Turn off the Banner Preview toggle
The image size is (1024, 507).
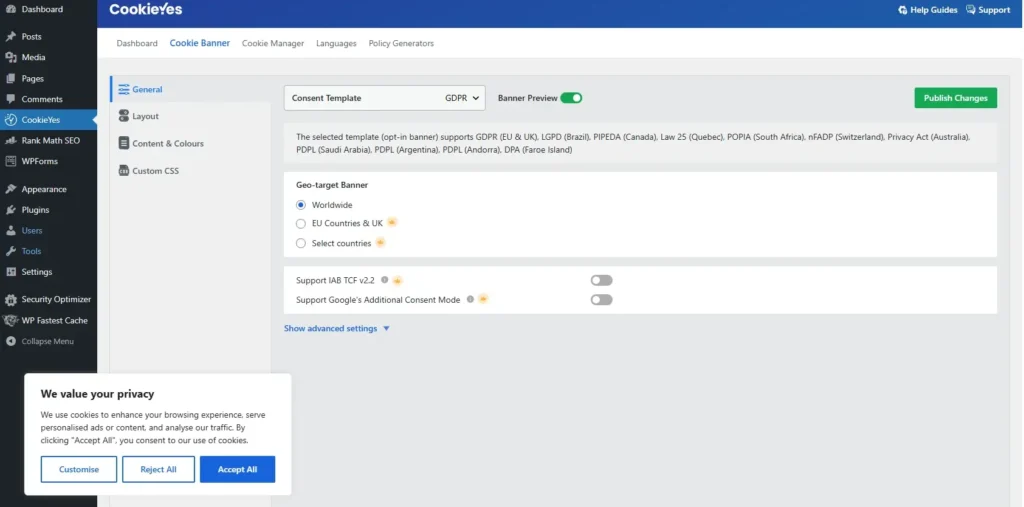tap(571, 98)
